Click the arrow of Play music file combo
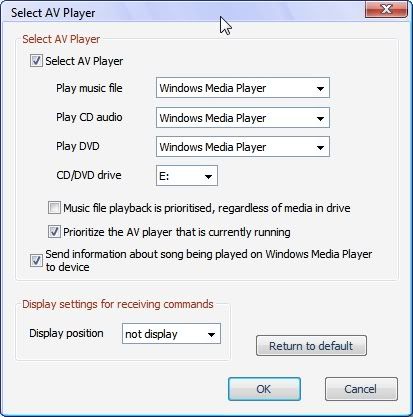The width and height of the screenshot is (413, 417). pyautogui.click(x=320, y=89)
